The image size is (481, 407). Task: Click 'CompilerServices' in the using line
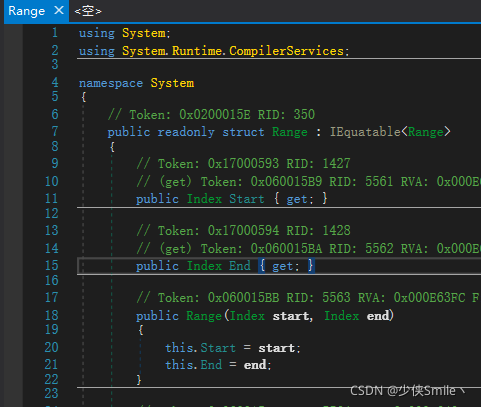tap(286, 51)
